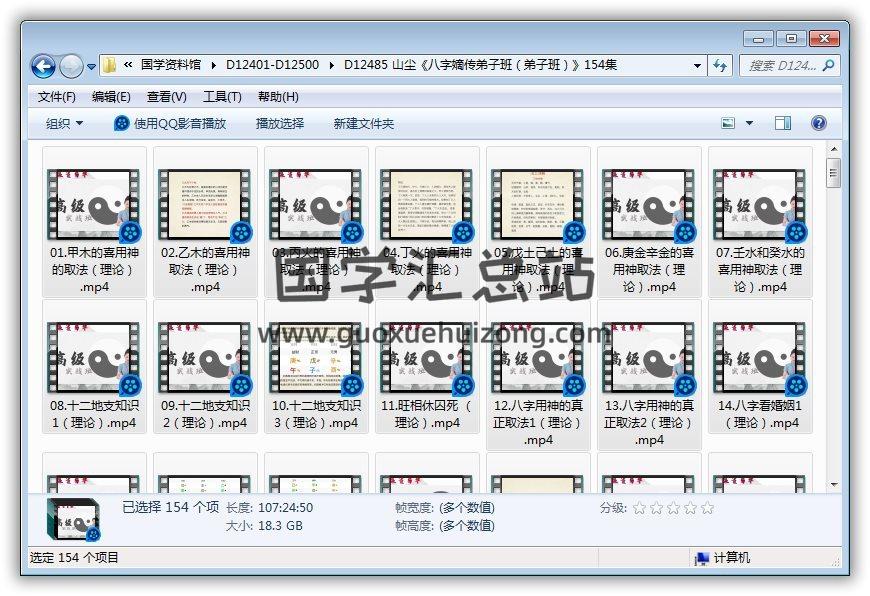Click the change view icon
Image resolution: width=870 pixels, height=596 pixels.
729,123
